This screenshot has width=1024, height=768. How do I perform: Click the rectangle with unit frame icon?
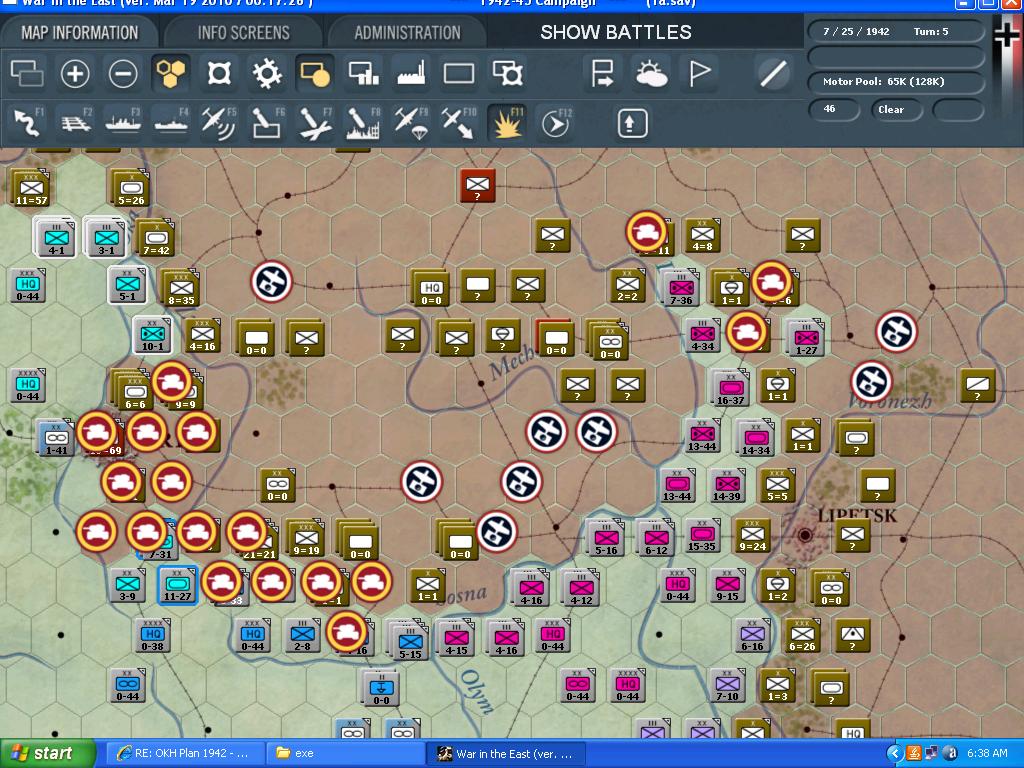[507, 73]
